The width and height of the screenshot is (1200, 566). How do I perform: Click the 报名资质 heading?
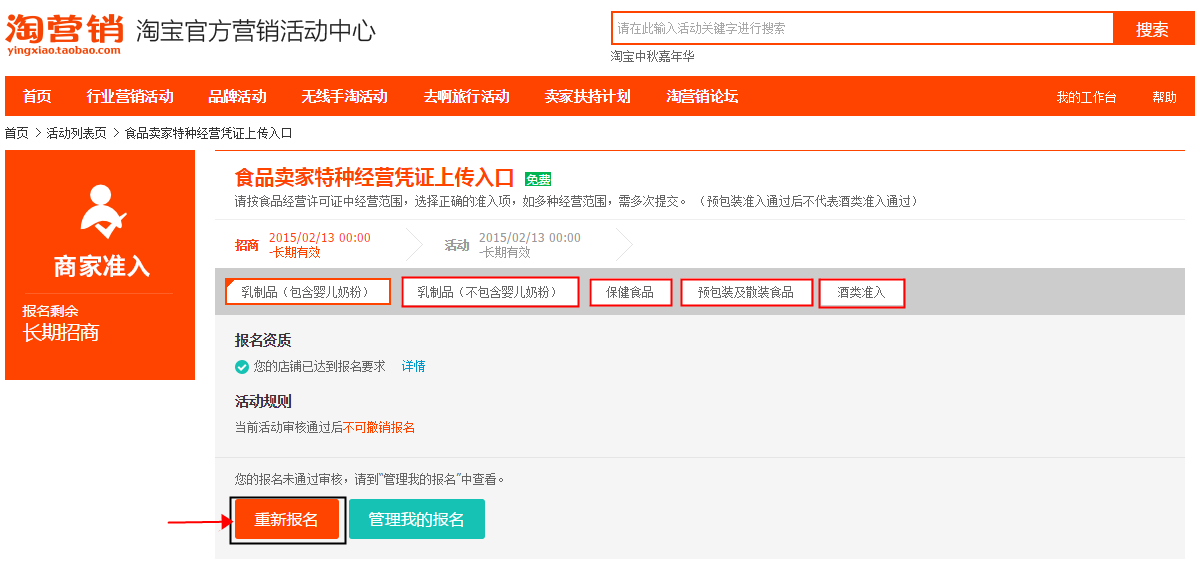[x=263, y=341]
